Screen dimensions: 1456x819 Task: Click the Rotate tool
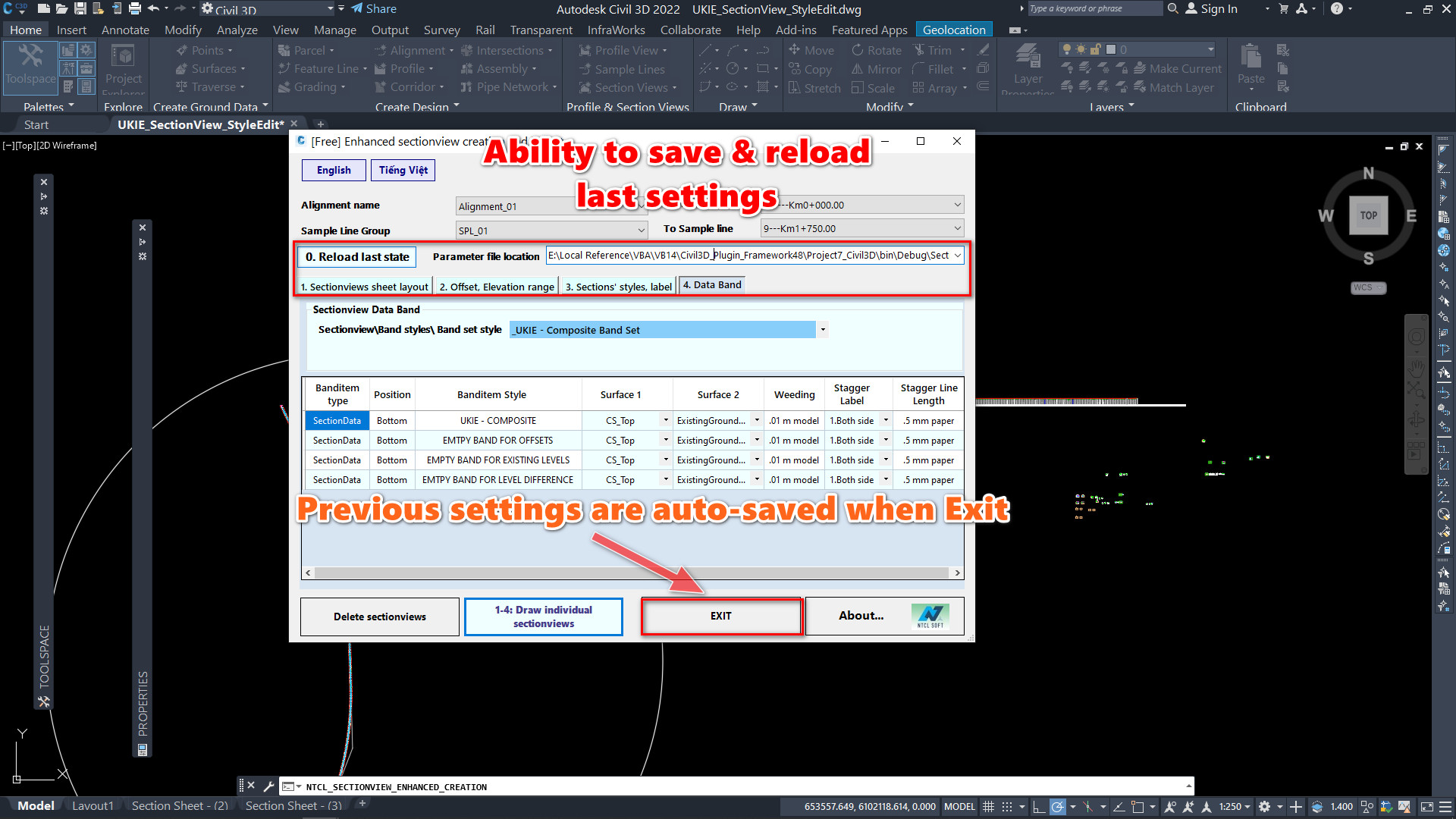[877, 50]
